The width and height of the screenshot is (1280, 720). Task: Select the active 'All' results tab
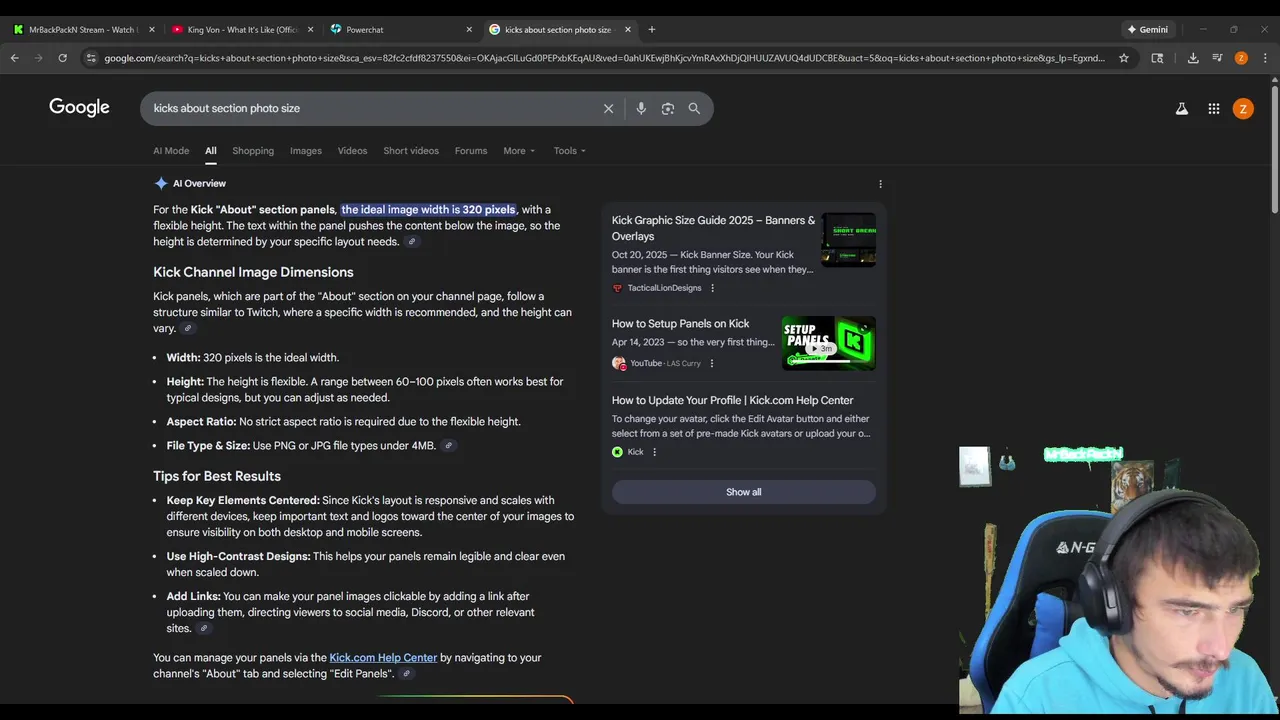pyautogui.click(x=211, y=151)
